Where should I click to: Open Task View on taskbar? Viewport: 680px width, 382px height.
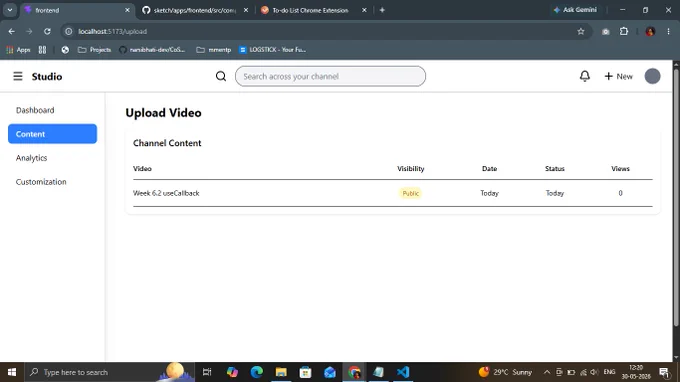207,372
